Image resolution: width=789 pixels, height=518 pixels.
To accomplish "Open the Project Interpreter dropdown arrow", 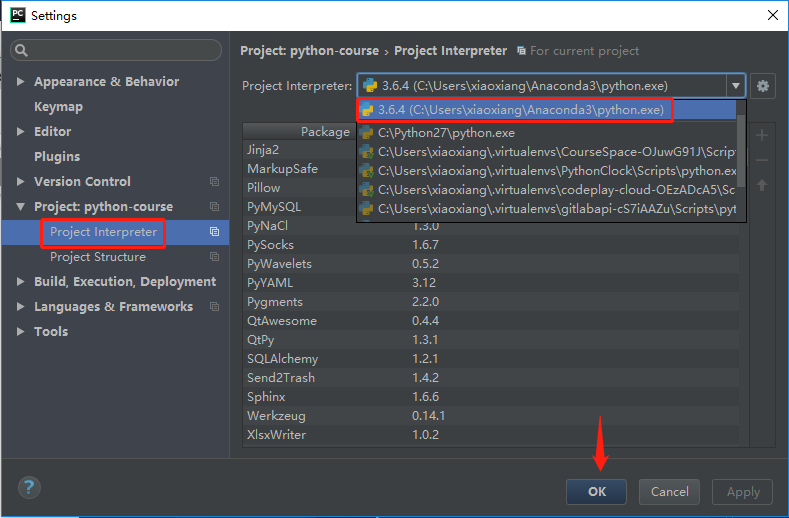I will [x=736, y=86].
